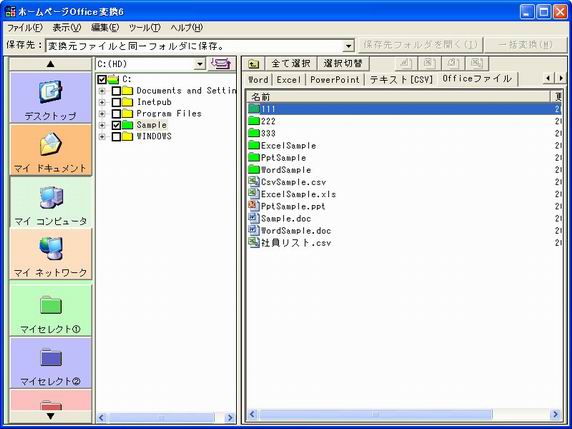Check the Documents and Settings folder checkbox
Screen dimensions: 572x429
(116, 90)
